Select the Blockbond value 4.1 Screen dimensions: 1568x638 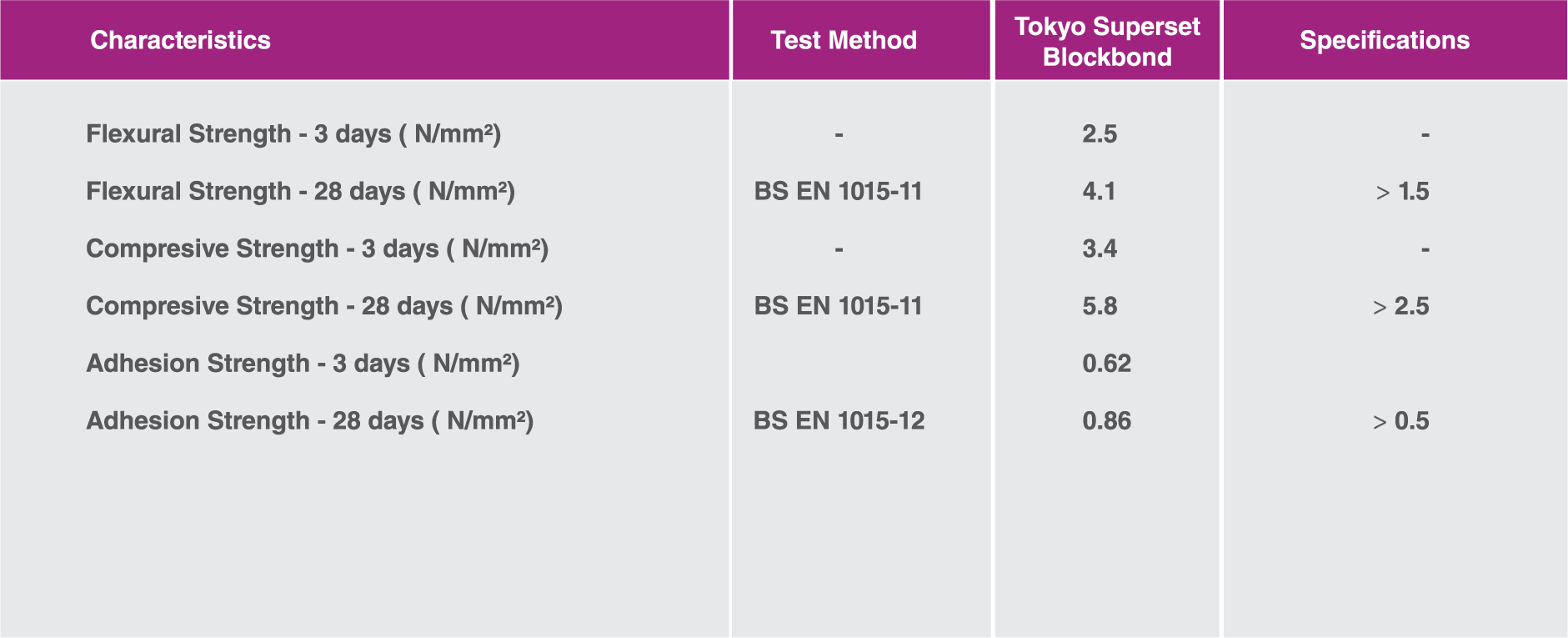click(1099, 191)
